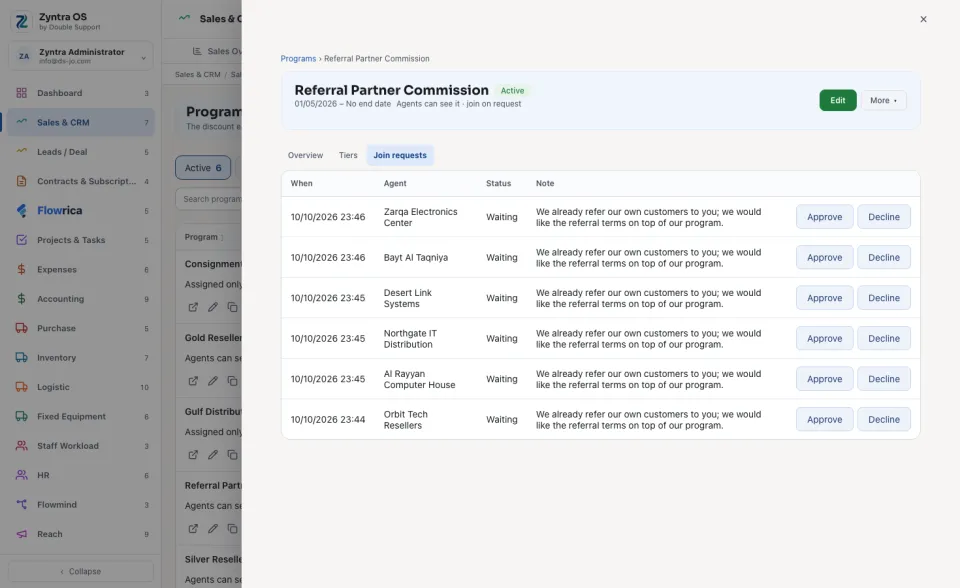Viewport: 960px width, 588px height.
Task: Collapse the sidebar
Action: (x=81, y=571)
